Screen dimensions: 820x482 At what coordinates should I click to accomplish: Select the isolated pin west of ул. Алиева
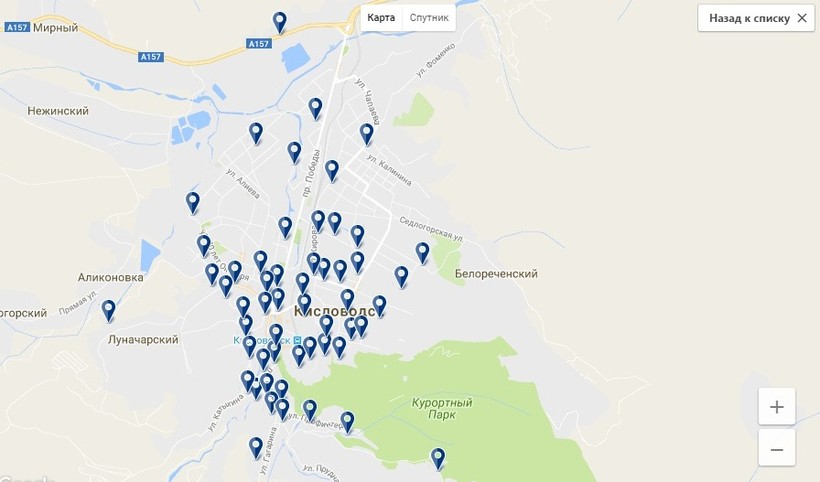(192, 203)
